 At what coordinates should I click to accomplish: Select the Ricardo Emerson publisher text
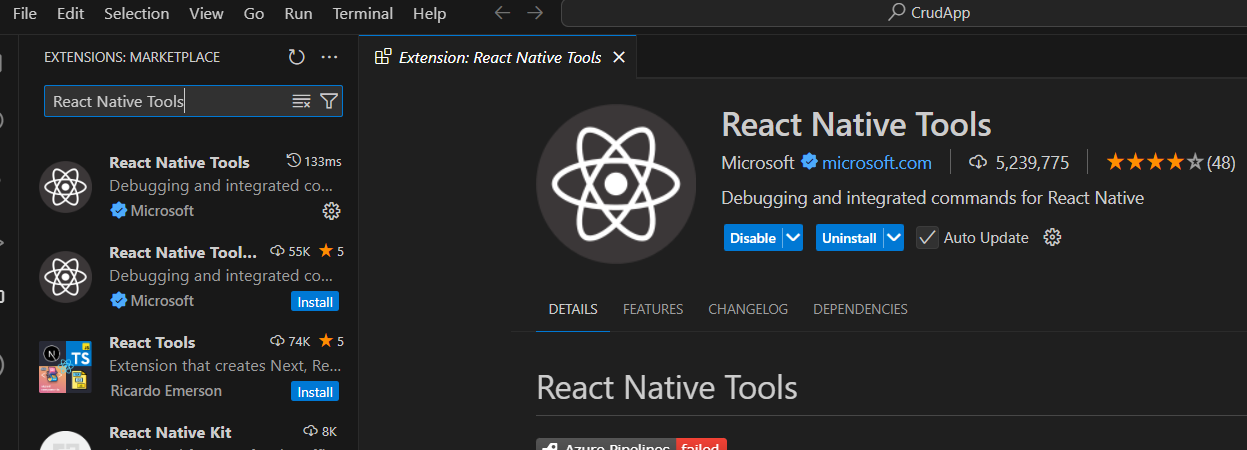coord(165,391)
